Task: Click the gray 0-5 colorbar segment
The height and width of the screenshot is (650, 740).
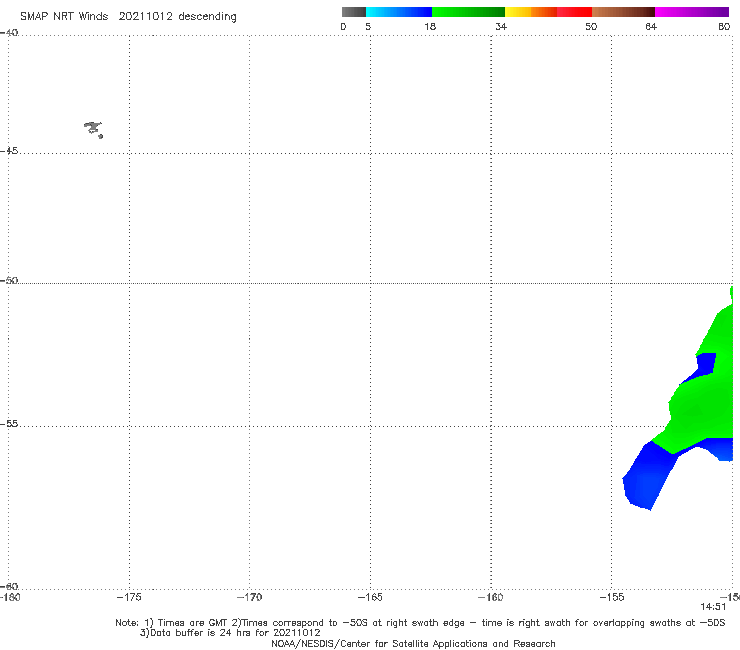Action: [353, 12]
